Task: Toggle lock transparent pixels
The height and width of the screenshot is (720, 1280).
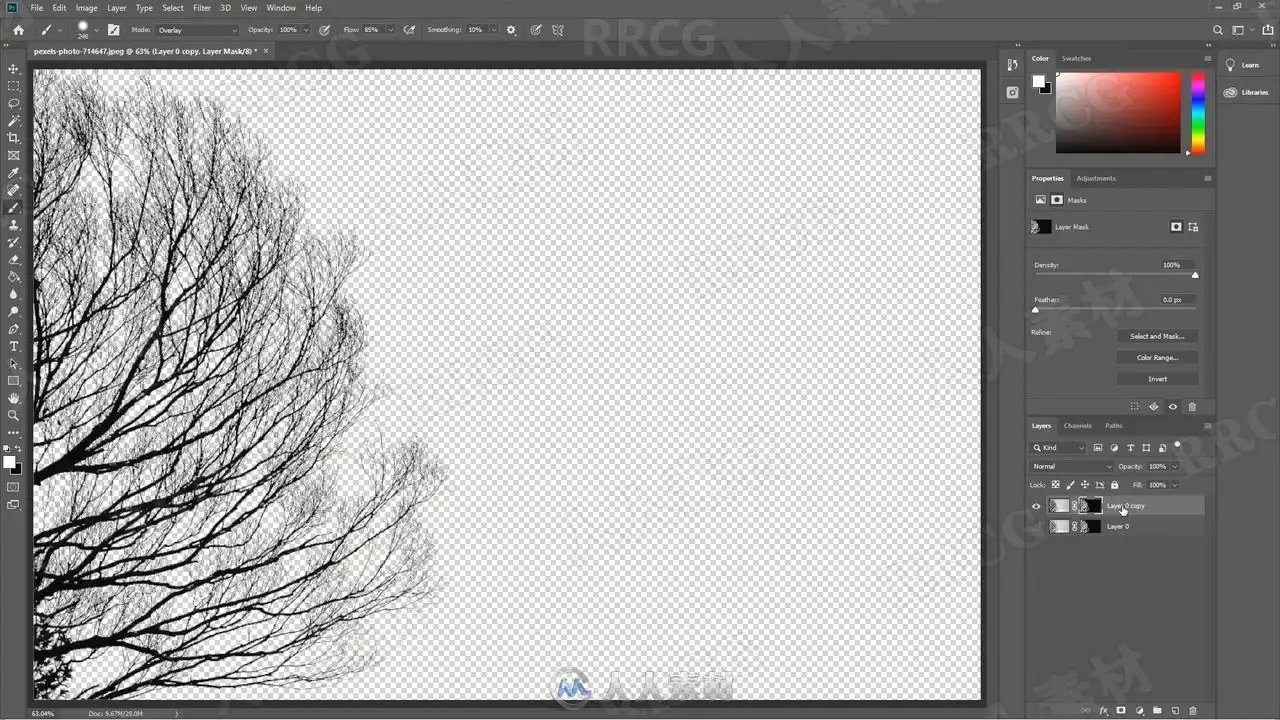Action: tap(1055, 485)
